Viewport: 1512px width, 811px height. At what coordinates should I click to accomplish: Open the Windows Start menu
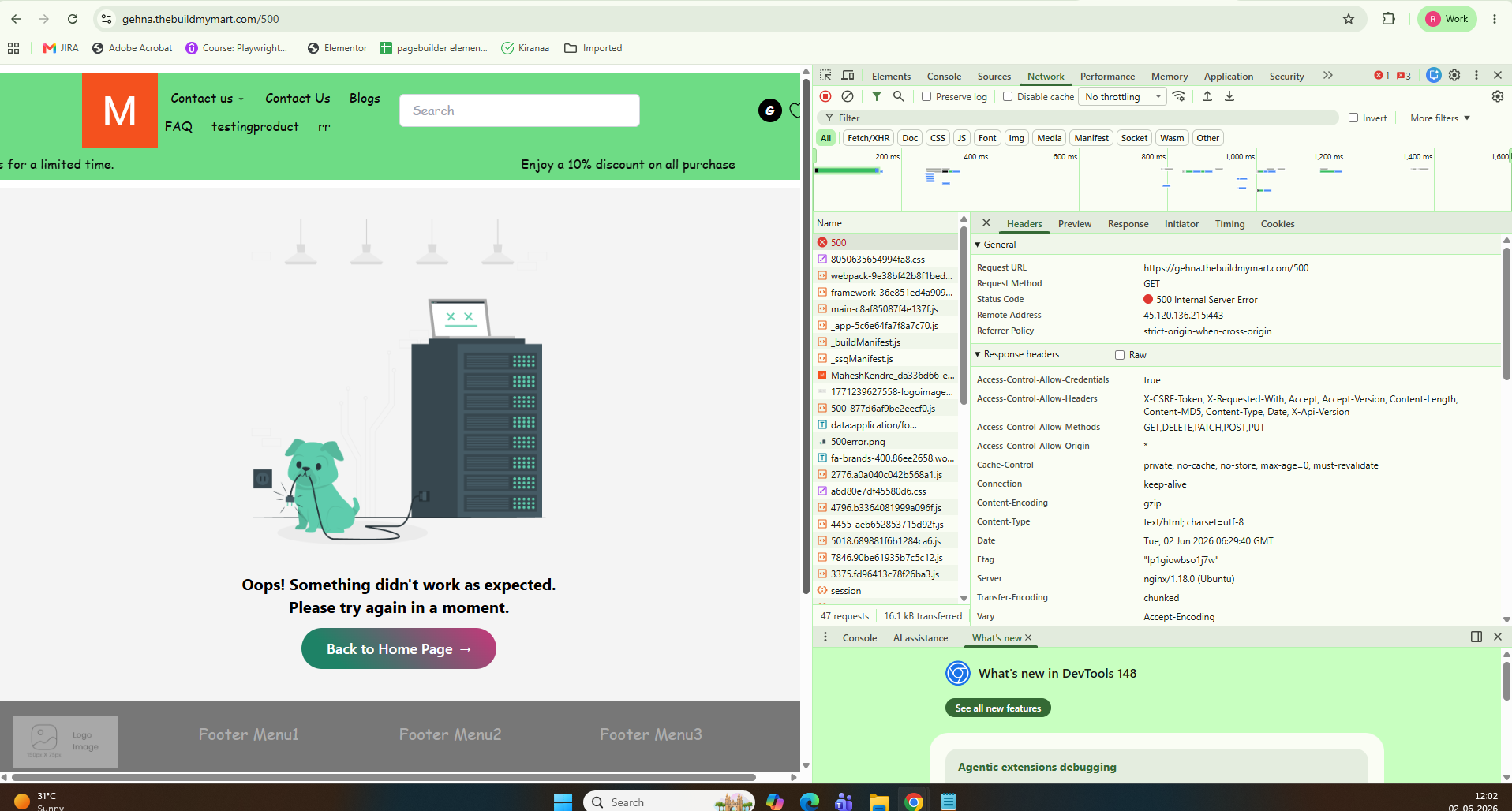563,802
